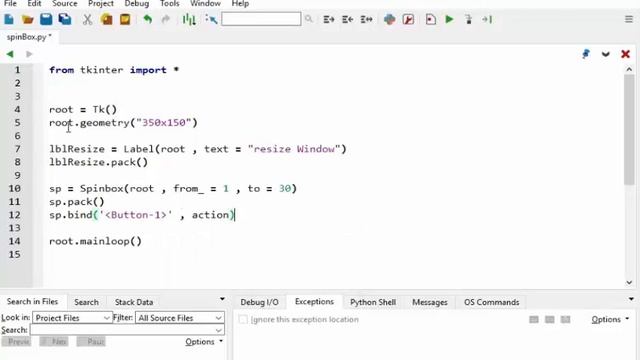Open right tool panel tab menu arrow
The width and height of the screenshot is (640, 360).
(x=631, y=299)
